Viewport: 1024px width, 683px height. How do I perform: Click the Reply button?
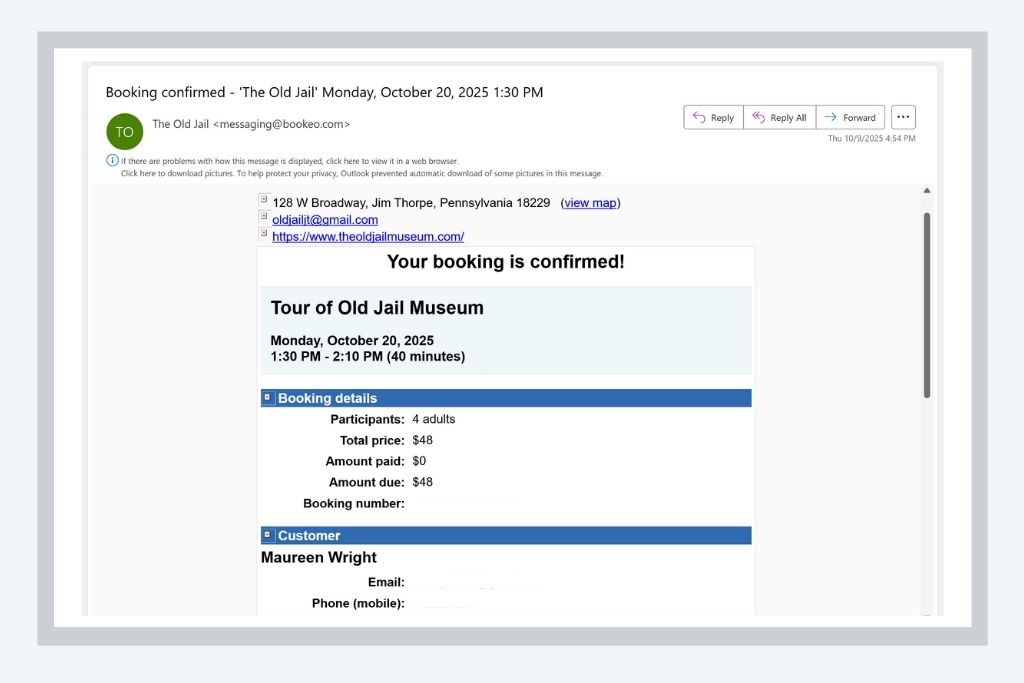(713, 118)
